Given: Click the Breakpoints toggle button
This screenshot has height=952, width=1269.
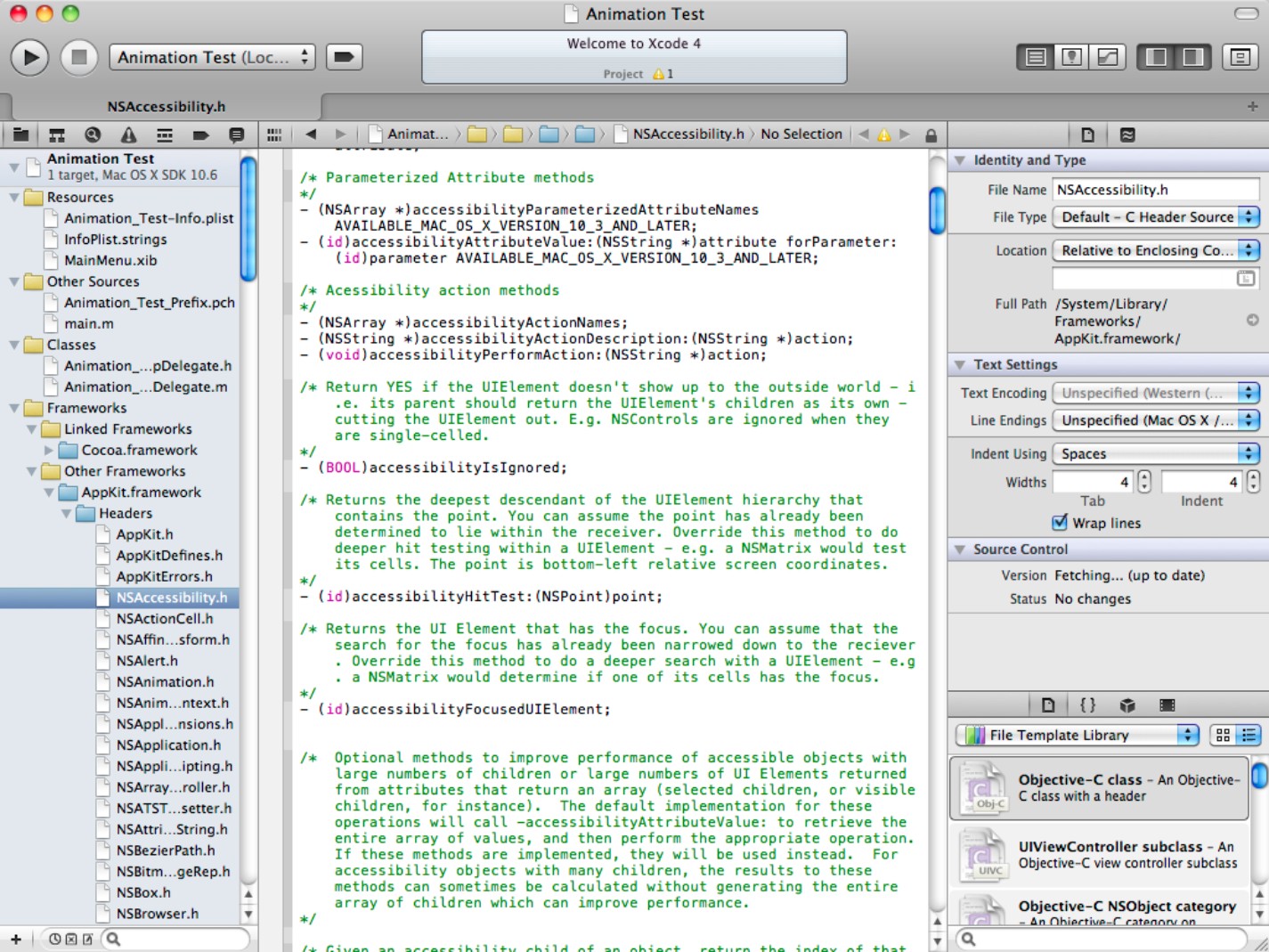Looking at the screenshot, I should click(344, 57).
